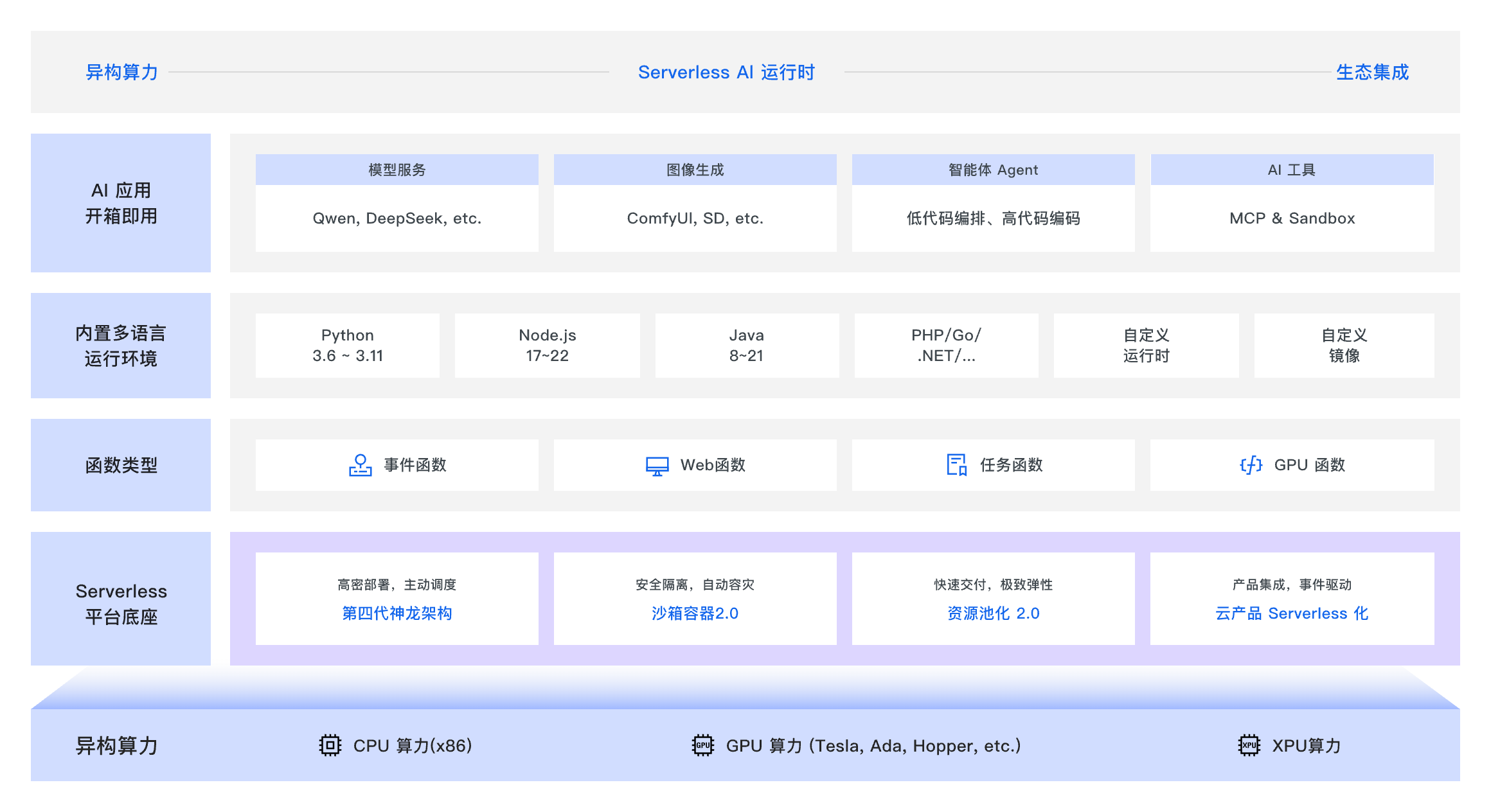The height and width of the screenshot is (812, 1491).
Task: Click the XPU算力 chip icon
Action: [x=1247, y=745]
